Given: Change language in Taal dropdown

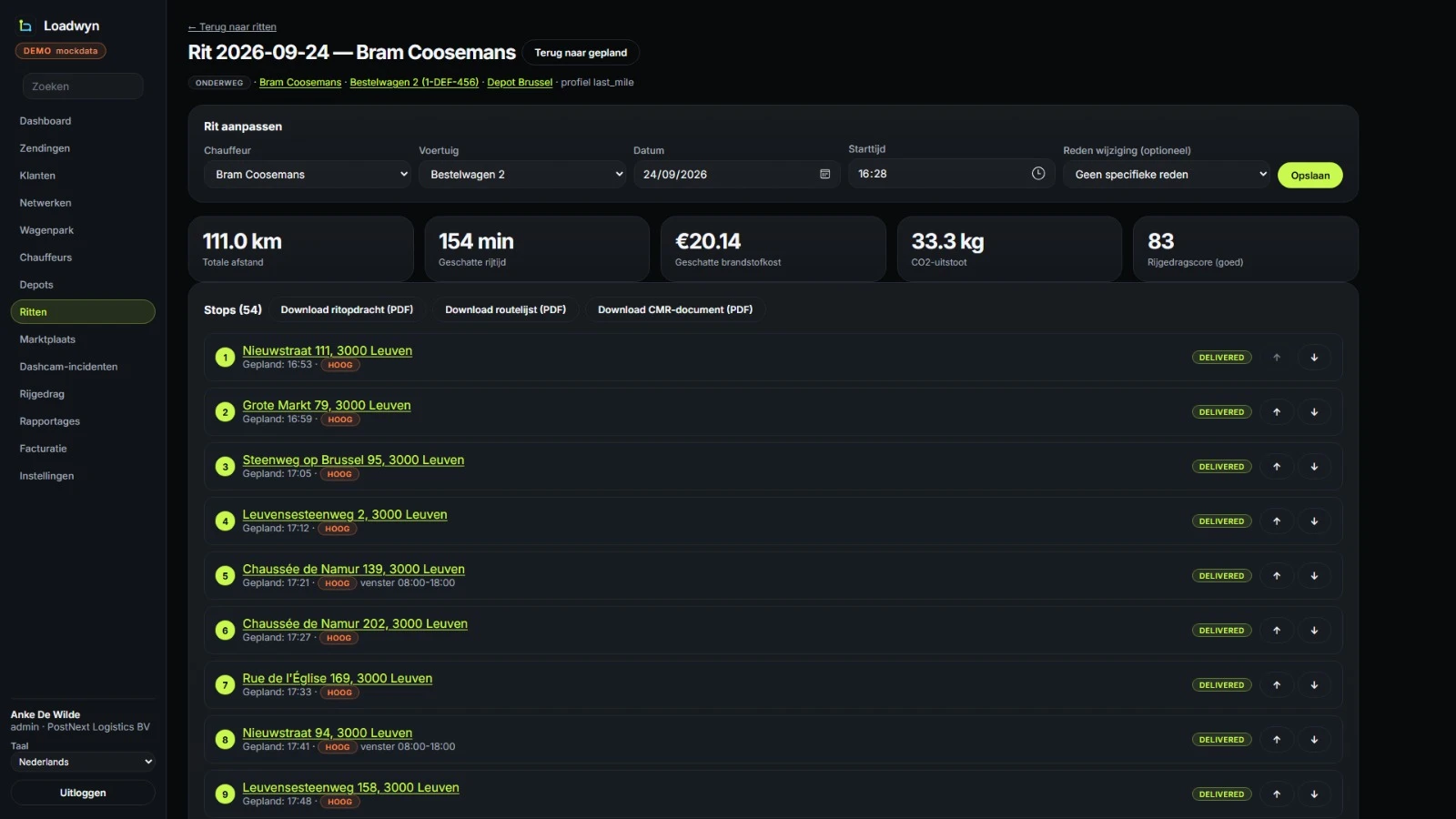Looking at the screenshot, I should [x=83, y=763].
